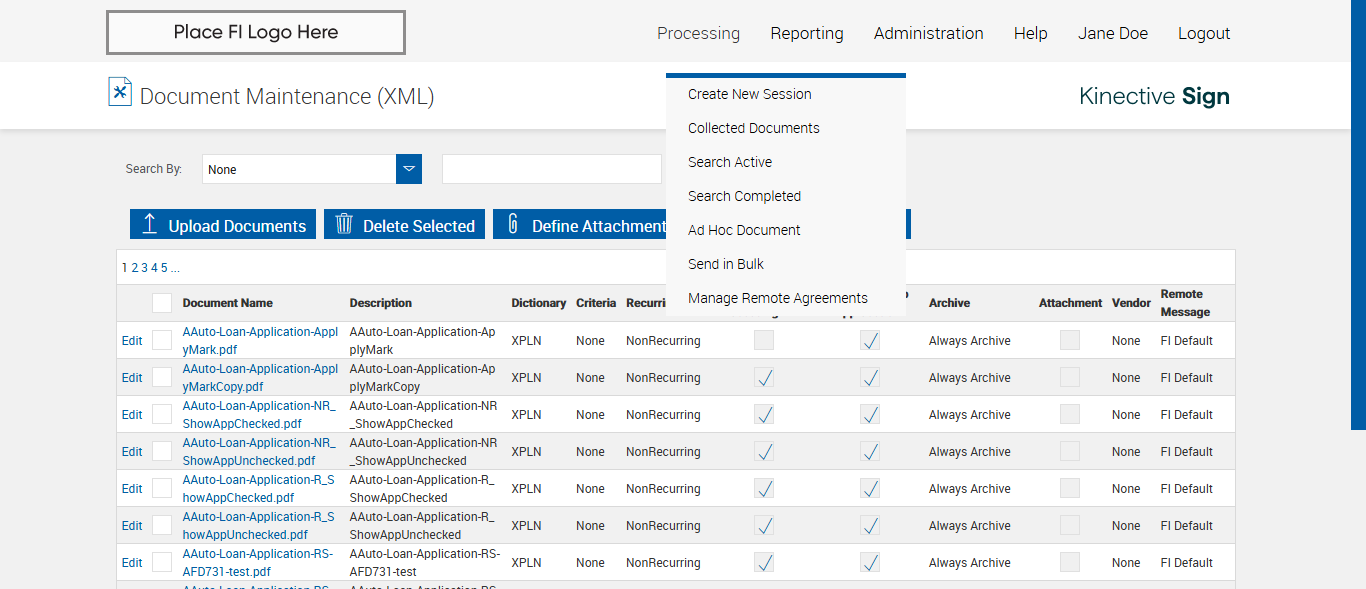This screenshot has height=589, width=1366.
Task: Click the Logout link
Action: coord(1204,33)
